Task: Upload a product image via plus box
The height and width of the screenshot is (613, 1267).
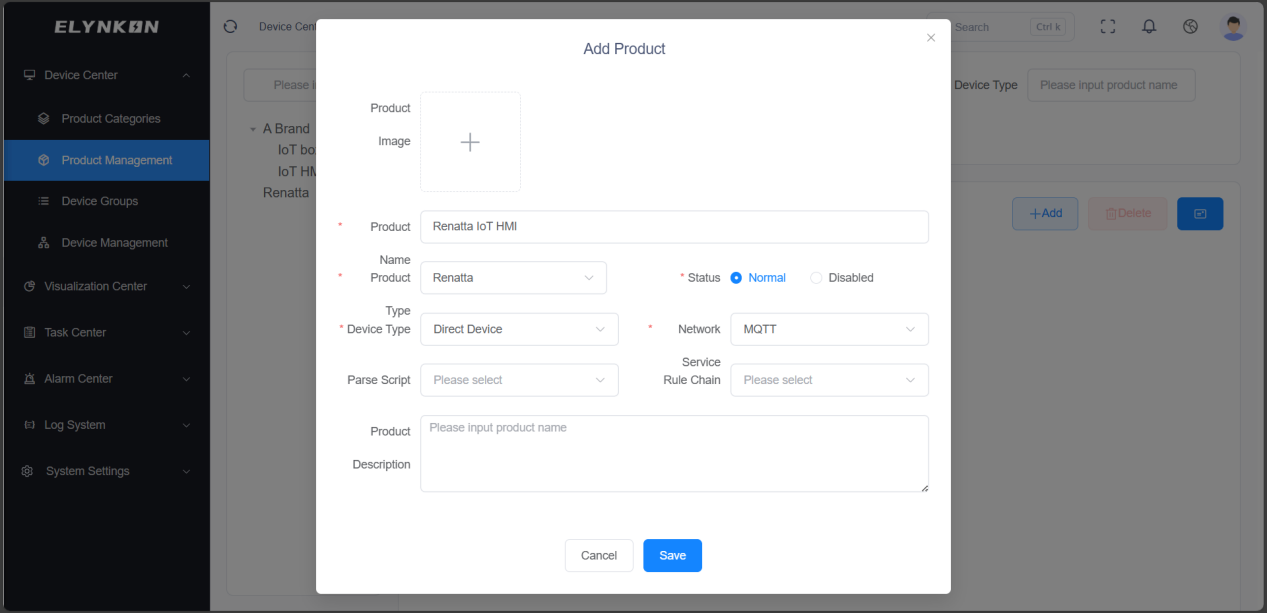Action: (x=470, y=142)
